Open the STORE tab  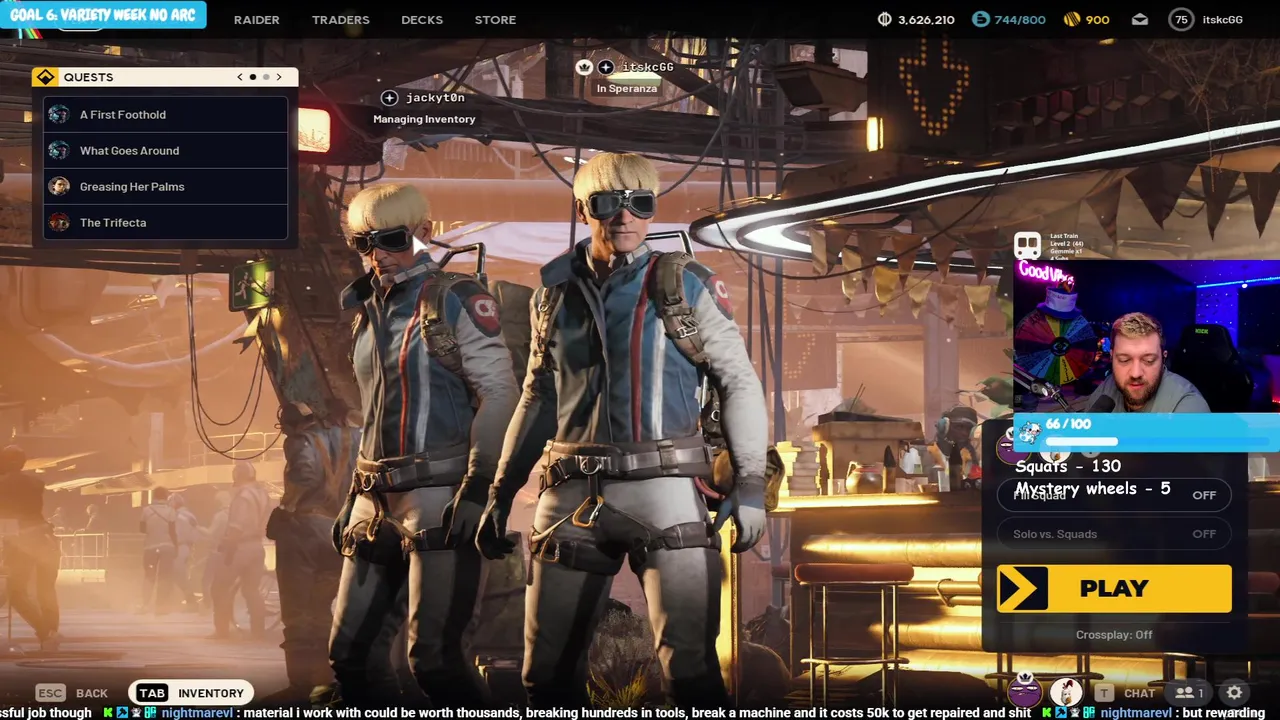pyautogui.click(x=495, y=20)
